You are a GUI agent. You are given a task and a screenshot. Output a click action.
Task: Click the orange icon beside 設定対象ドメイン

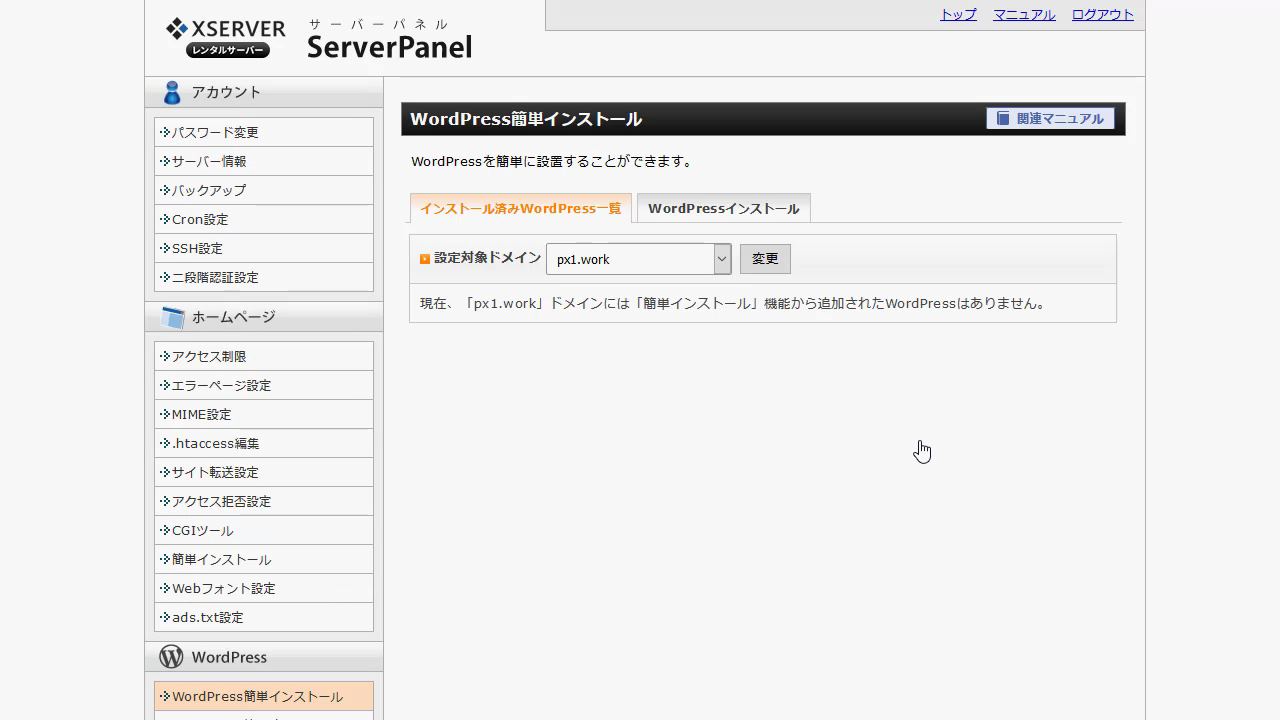pos(425,259)
